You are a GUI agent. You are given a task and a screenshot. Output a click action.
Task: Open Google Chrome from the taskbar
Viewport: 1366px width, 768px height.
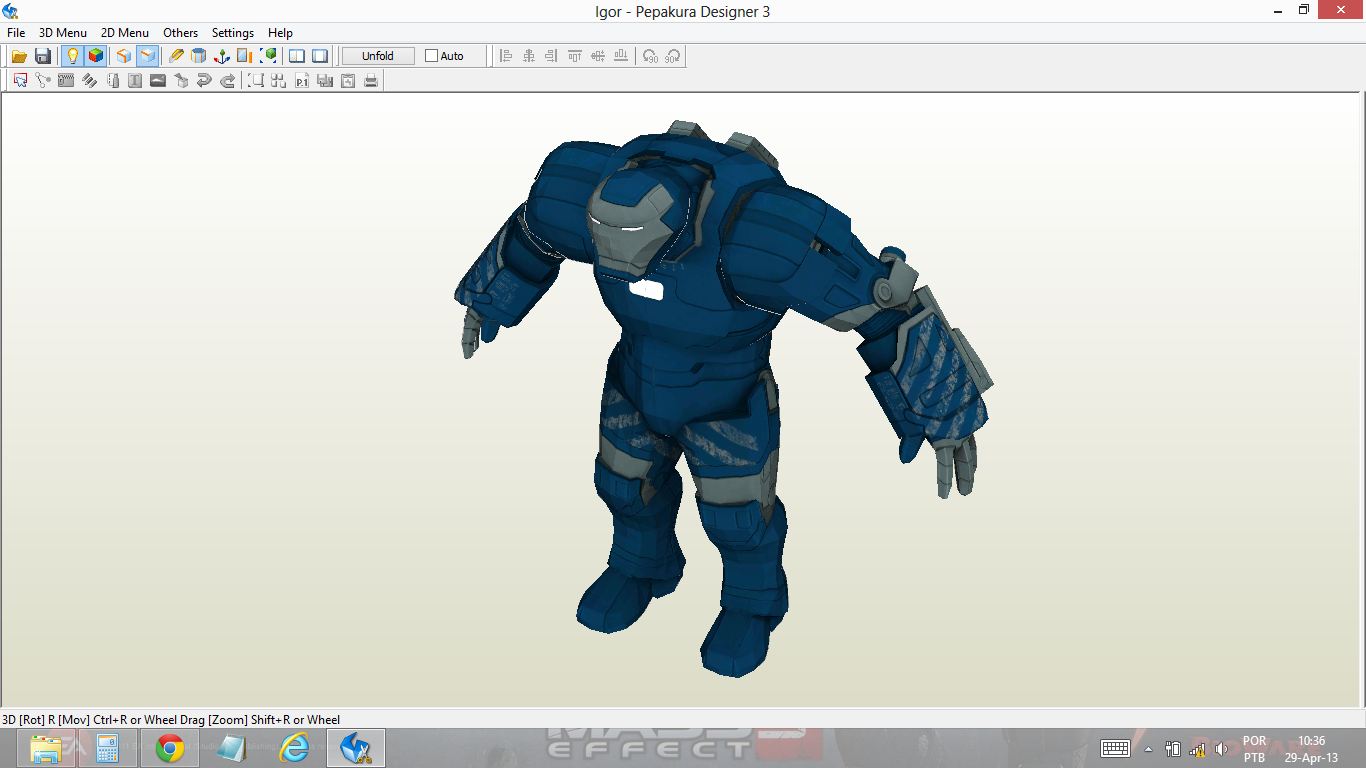(x=170, y=748)
